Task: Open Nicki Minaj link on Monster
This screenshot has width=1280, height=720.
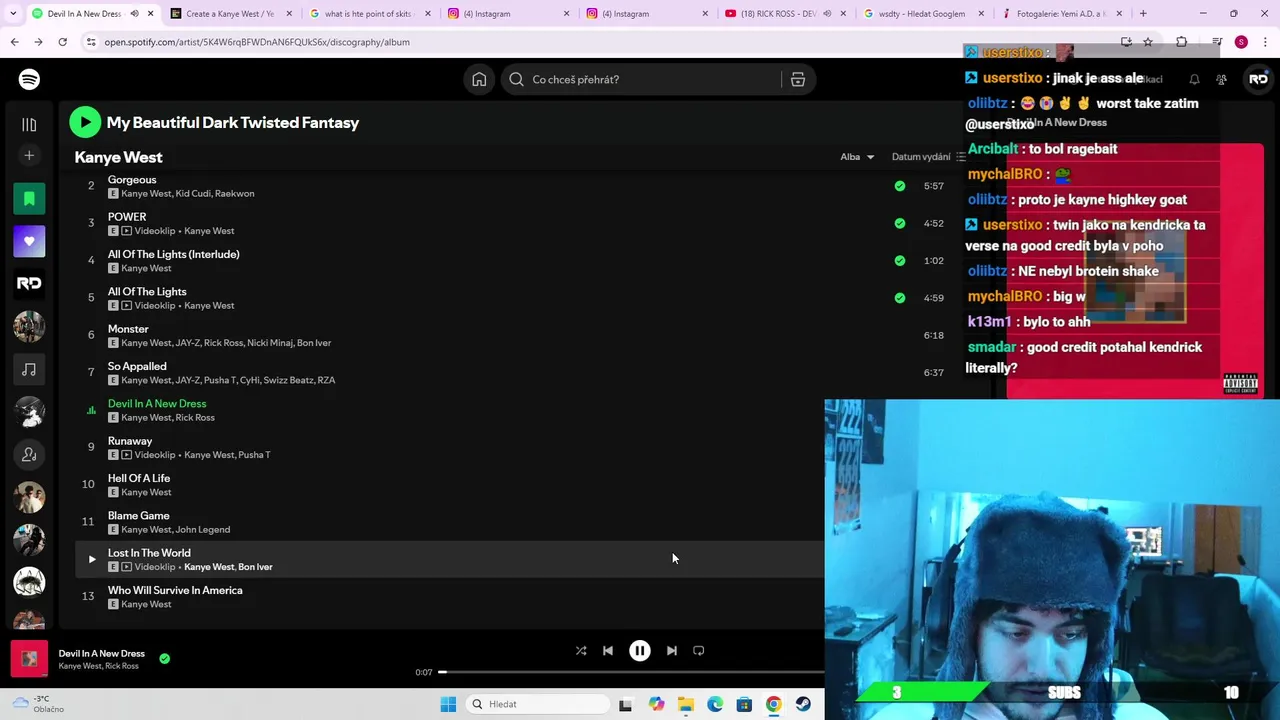Action: [x=270, y=343]
